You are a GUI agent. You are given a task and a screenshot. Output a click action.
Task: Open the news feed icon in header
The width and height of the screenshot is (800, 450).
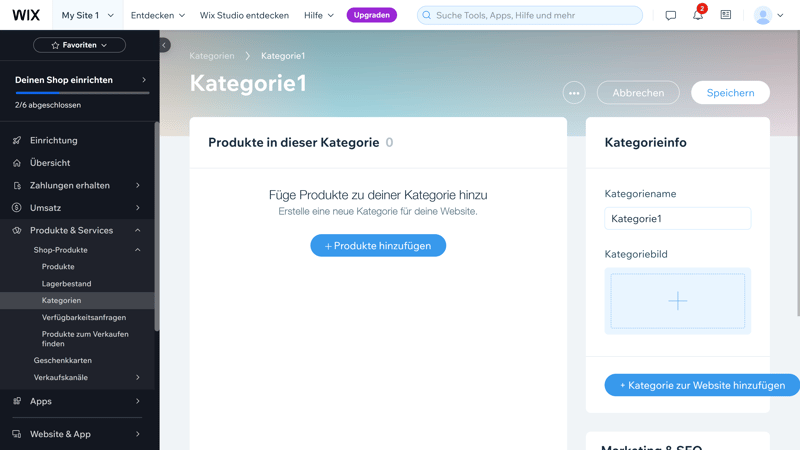click(726, 15)
